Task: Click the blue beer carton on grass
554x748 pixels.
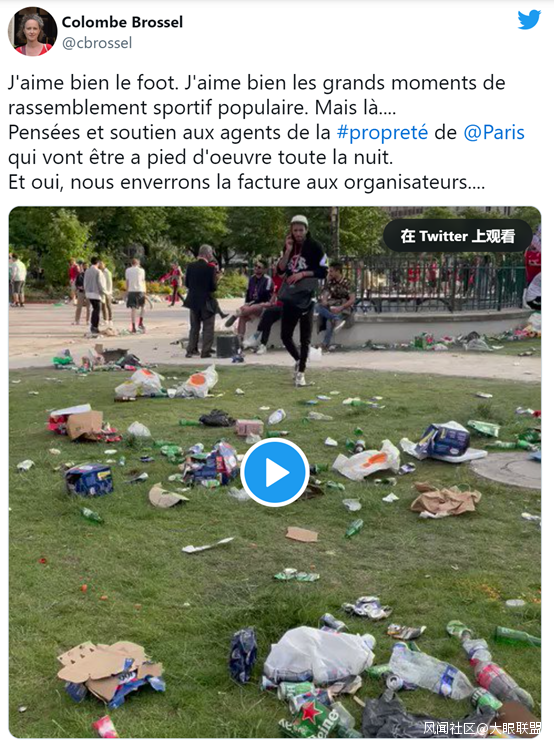Action: 89,479
